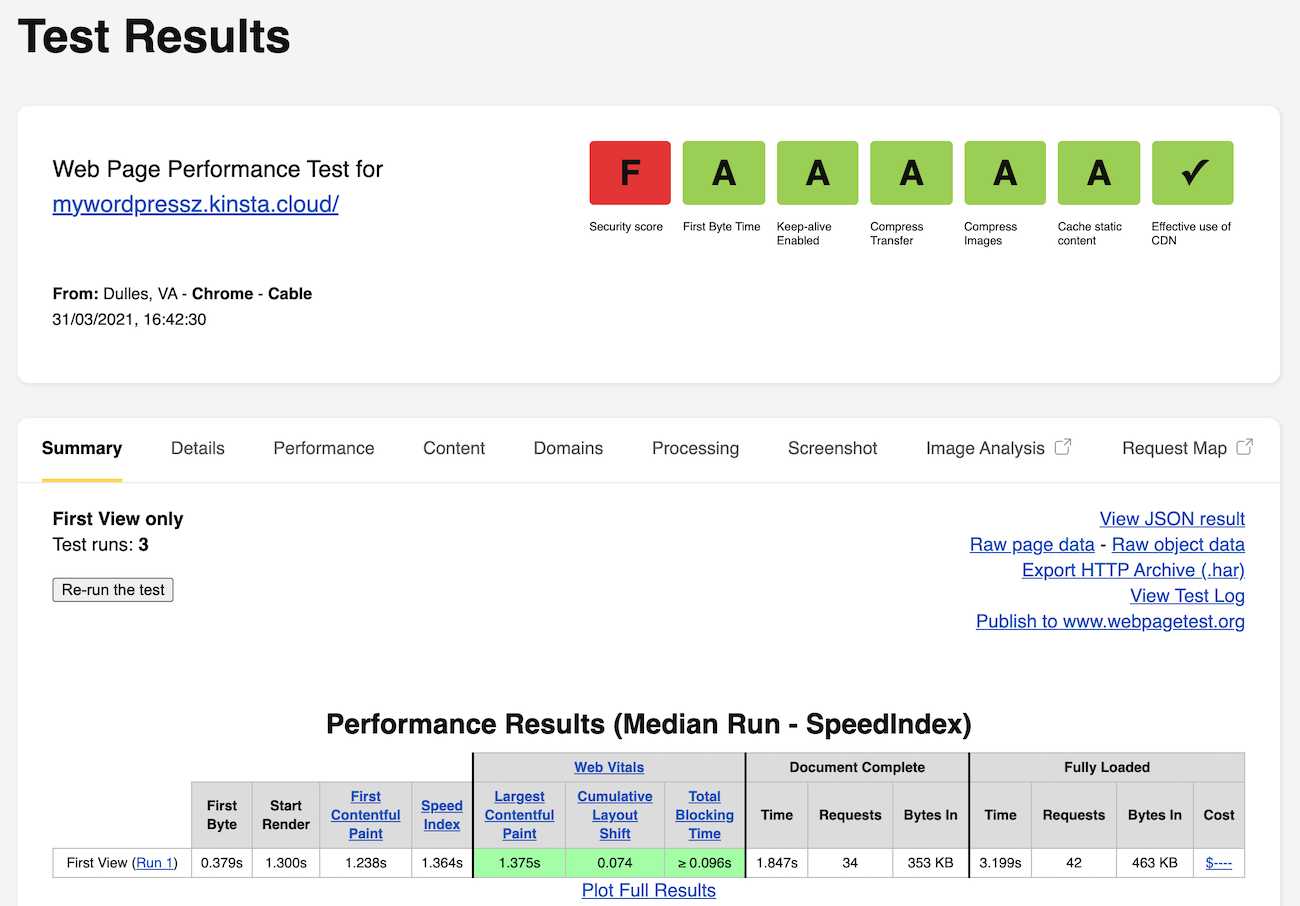Viewport: 1300px width, 906px height.
Task: Open the Raw object data link
Action: [x=1178, y=545]
